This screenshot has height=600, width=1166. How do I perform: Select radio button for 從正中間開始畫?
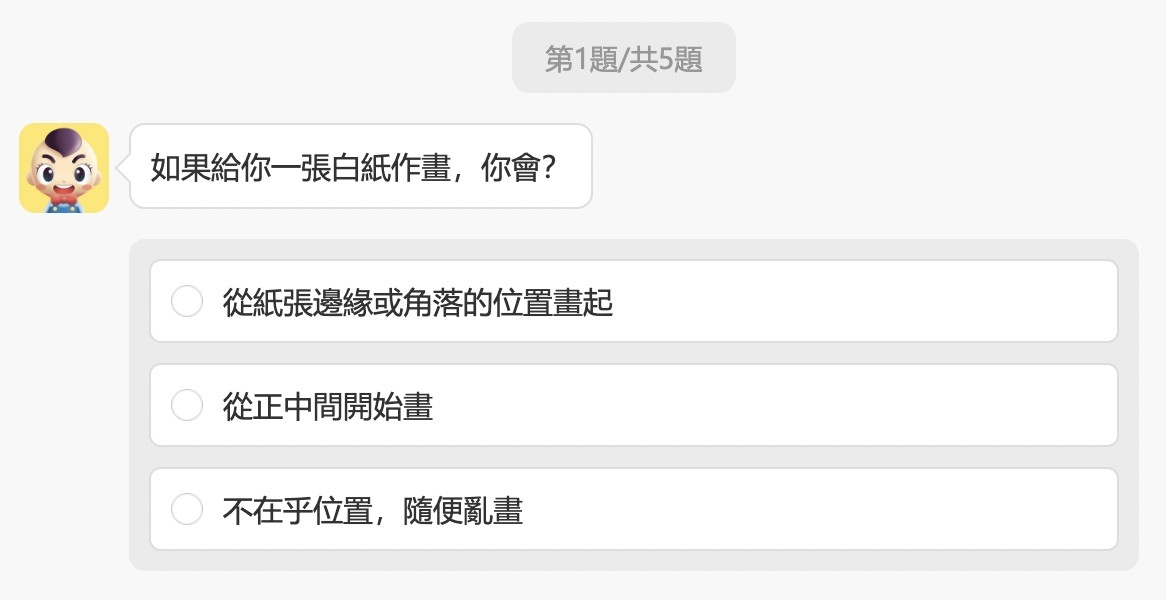[x=186, y=404]
